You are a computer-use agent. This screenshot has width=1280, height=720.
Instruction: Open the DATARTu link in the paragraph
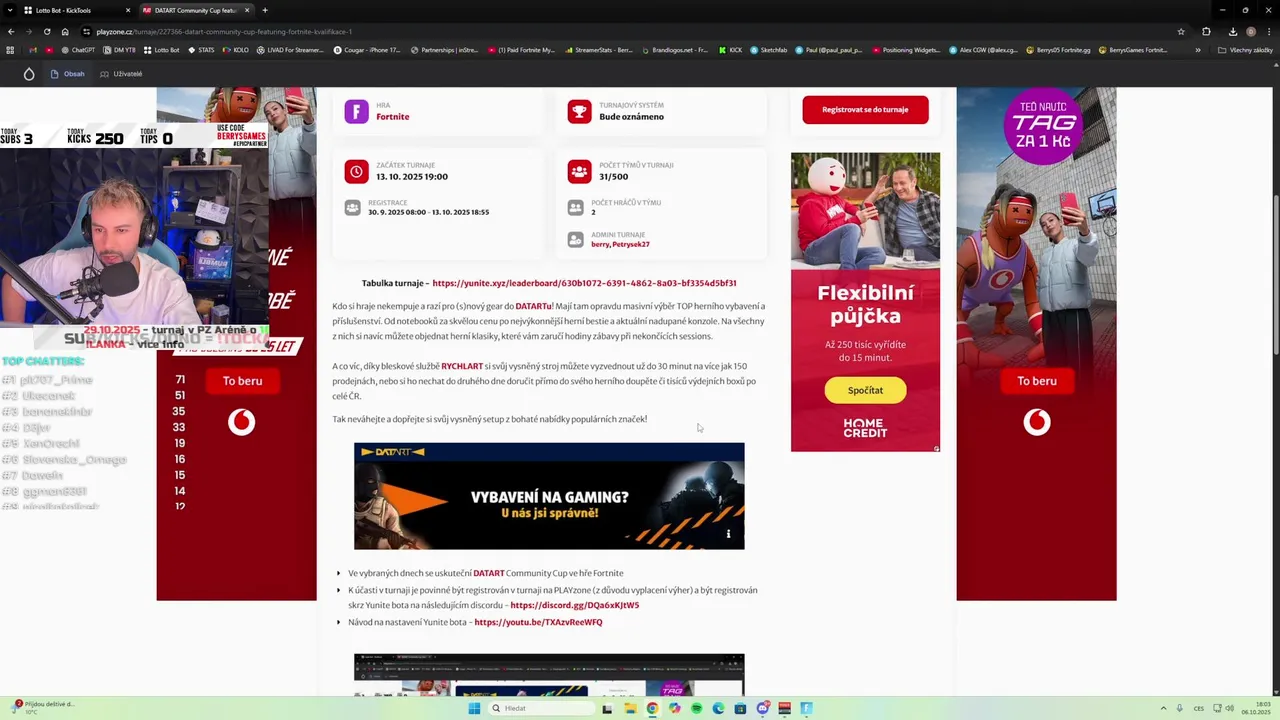coord(533,307)
